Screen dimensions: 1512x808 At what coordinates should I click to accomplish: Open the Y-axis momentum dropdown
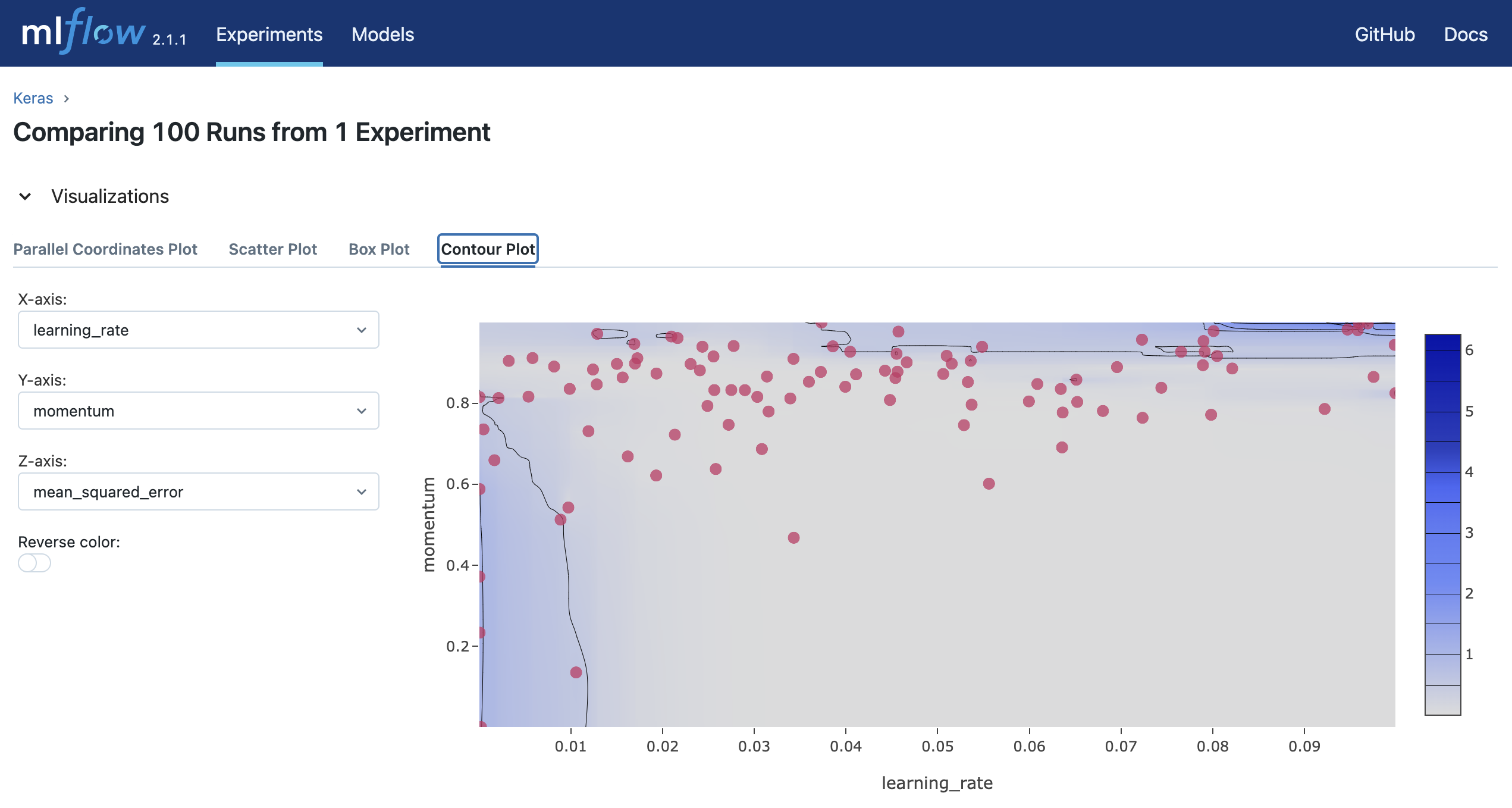coord(199,411)
